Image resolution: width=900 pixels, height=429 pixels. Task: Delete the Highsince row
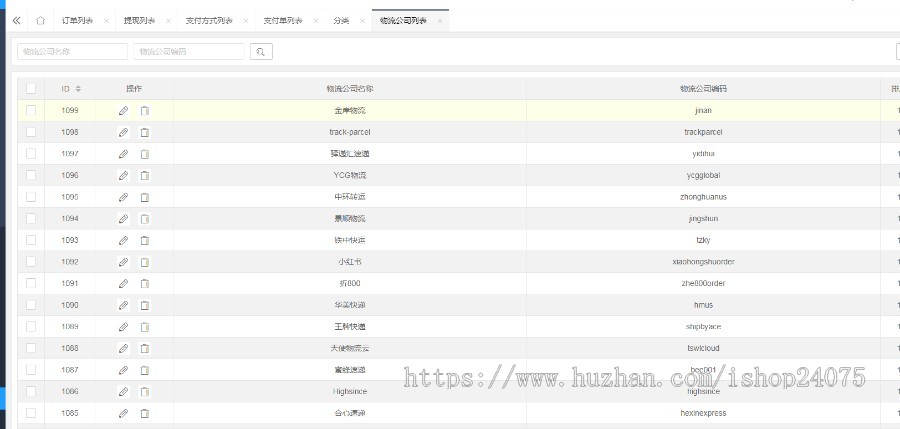coord(145,392)
